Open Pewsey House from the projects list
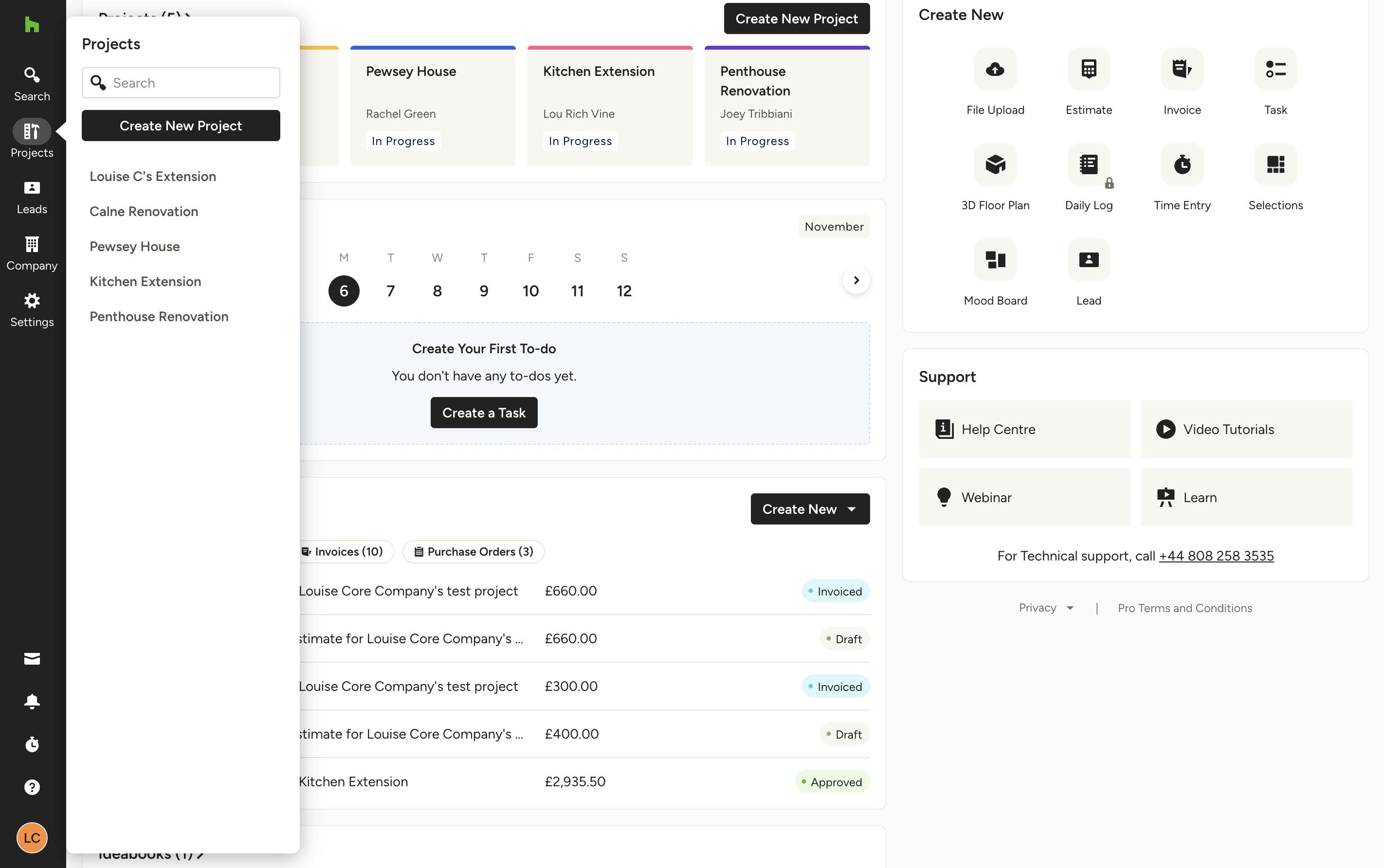The image size is (1384, 868). tap(134, 246)
